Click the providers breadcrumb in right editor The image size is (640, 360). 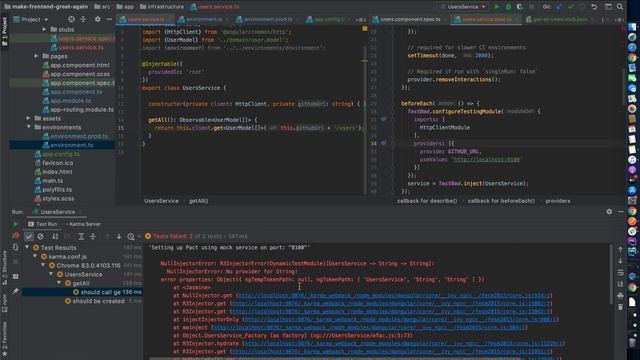[x=558, y=201]
